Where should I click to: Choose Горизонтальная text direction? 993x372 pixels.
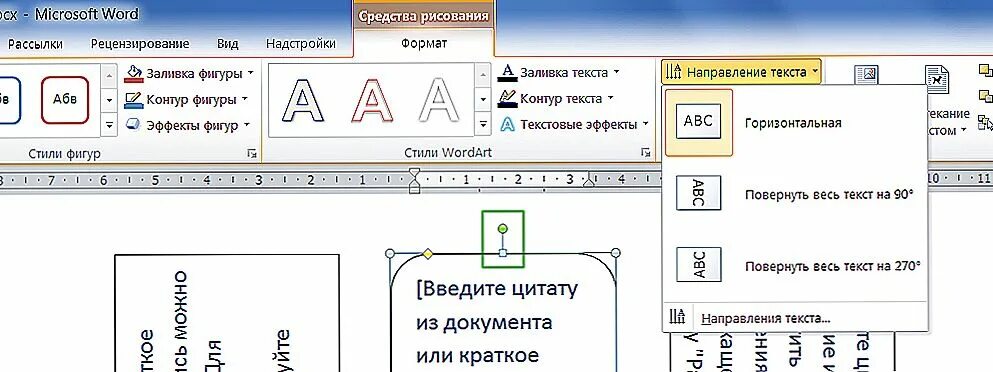pyautogui.click(x=795, y=123)
